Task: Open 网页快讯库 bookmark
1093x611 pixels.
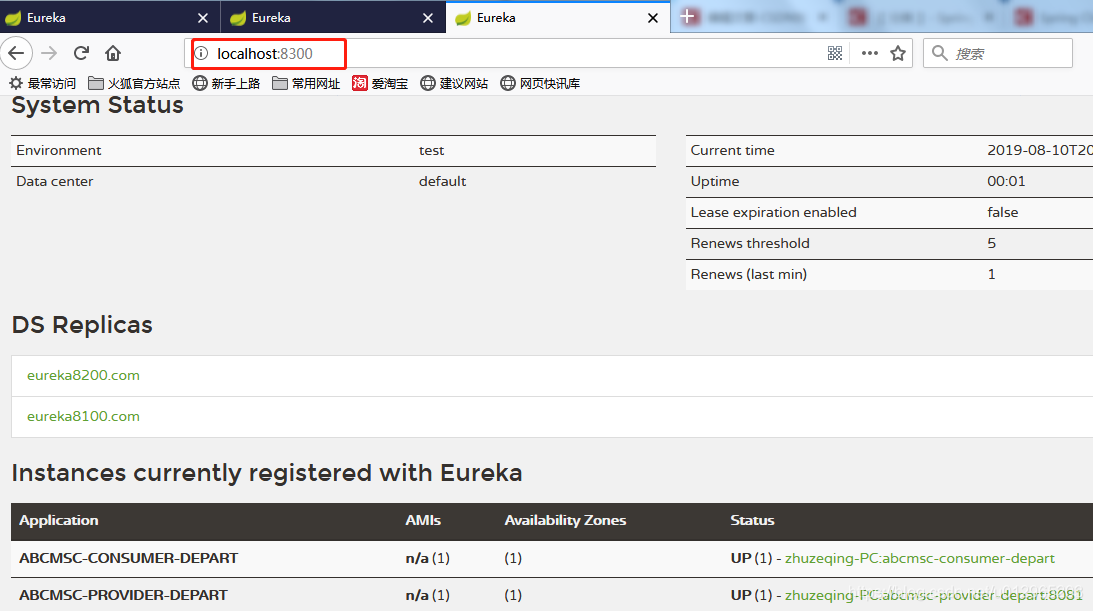Action: pos(540,84)
